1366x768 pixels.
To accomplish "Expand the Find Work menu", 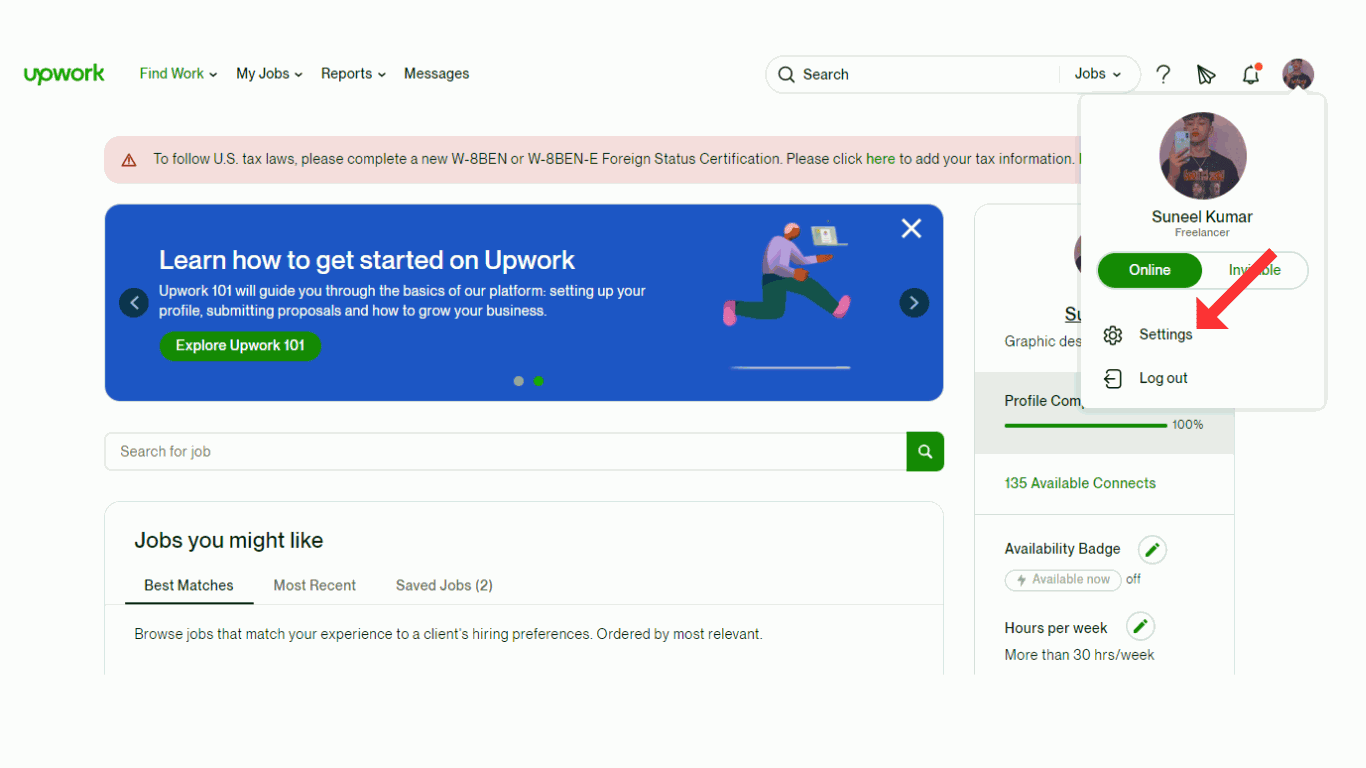I will click(178, 74).
